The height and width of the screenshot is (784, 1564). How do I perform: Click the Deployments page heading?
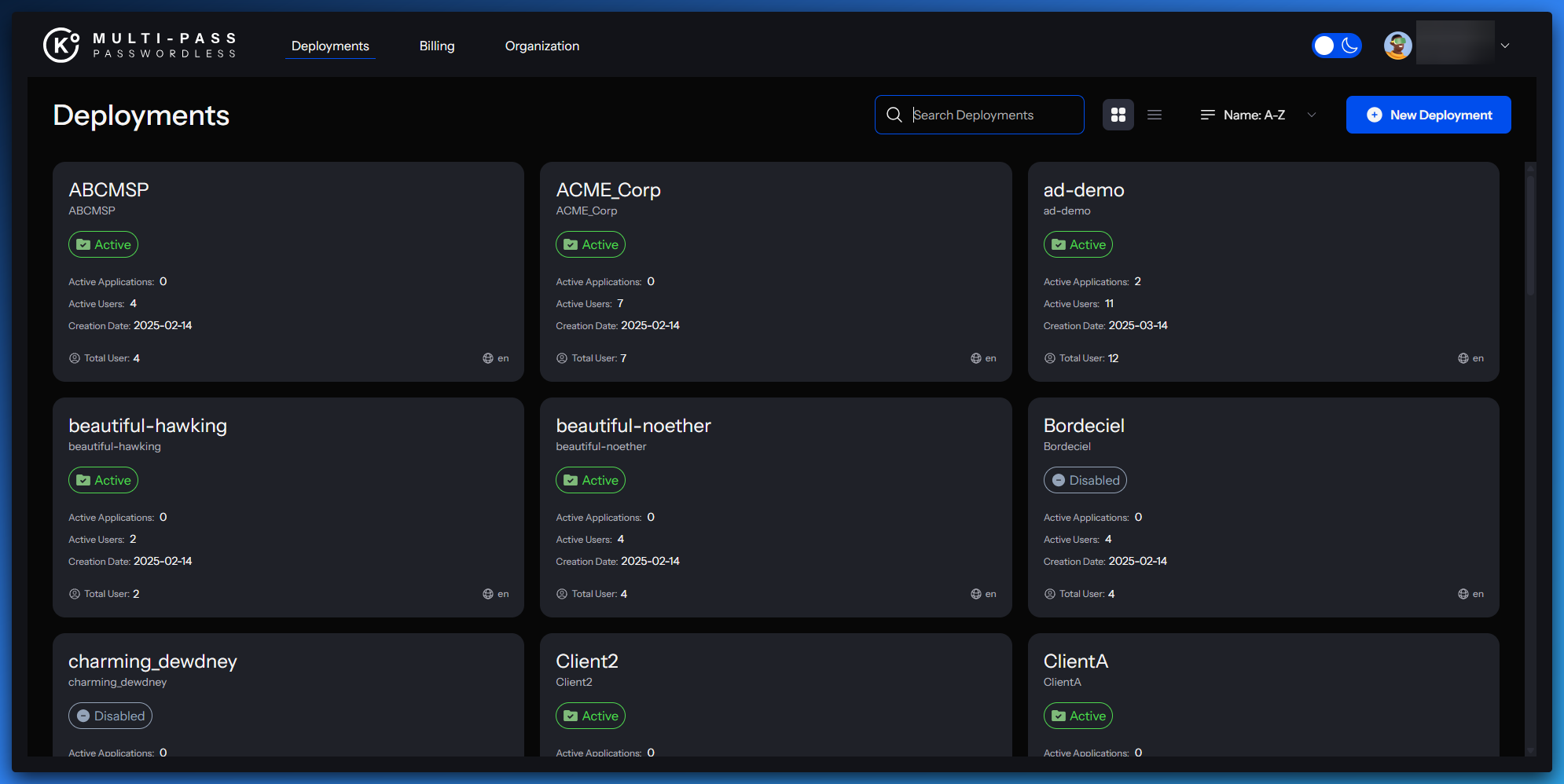141,115
